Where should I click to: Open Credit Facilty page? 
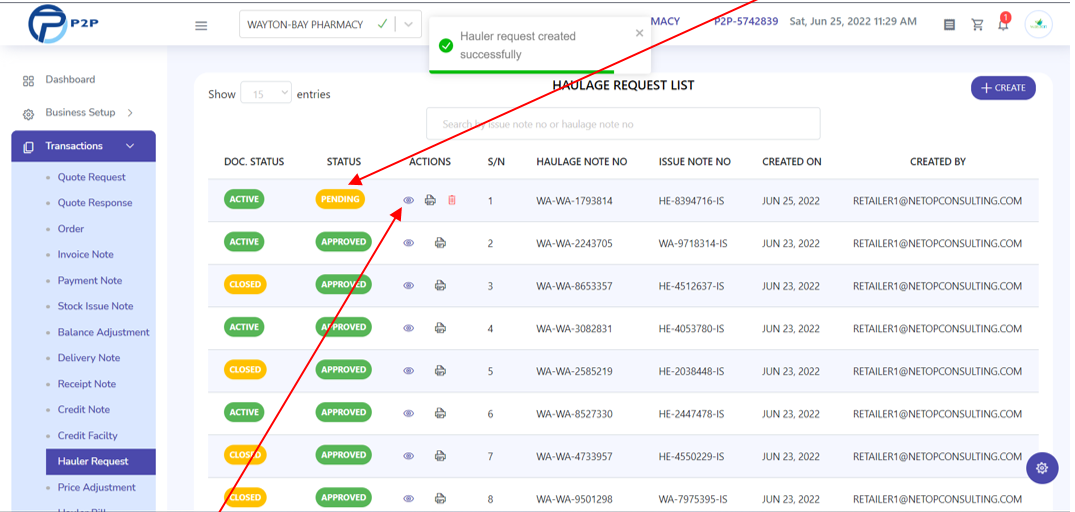(87, 435)
